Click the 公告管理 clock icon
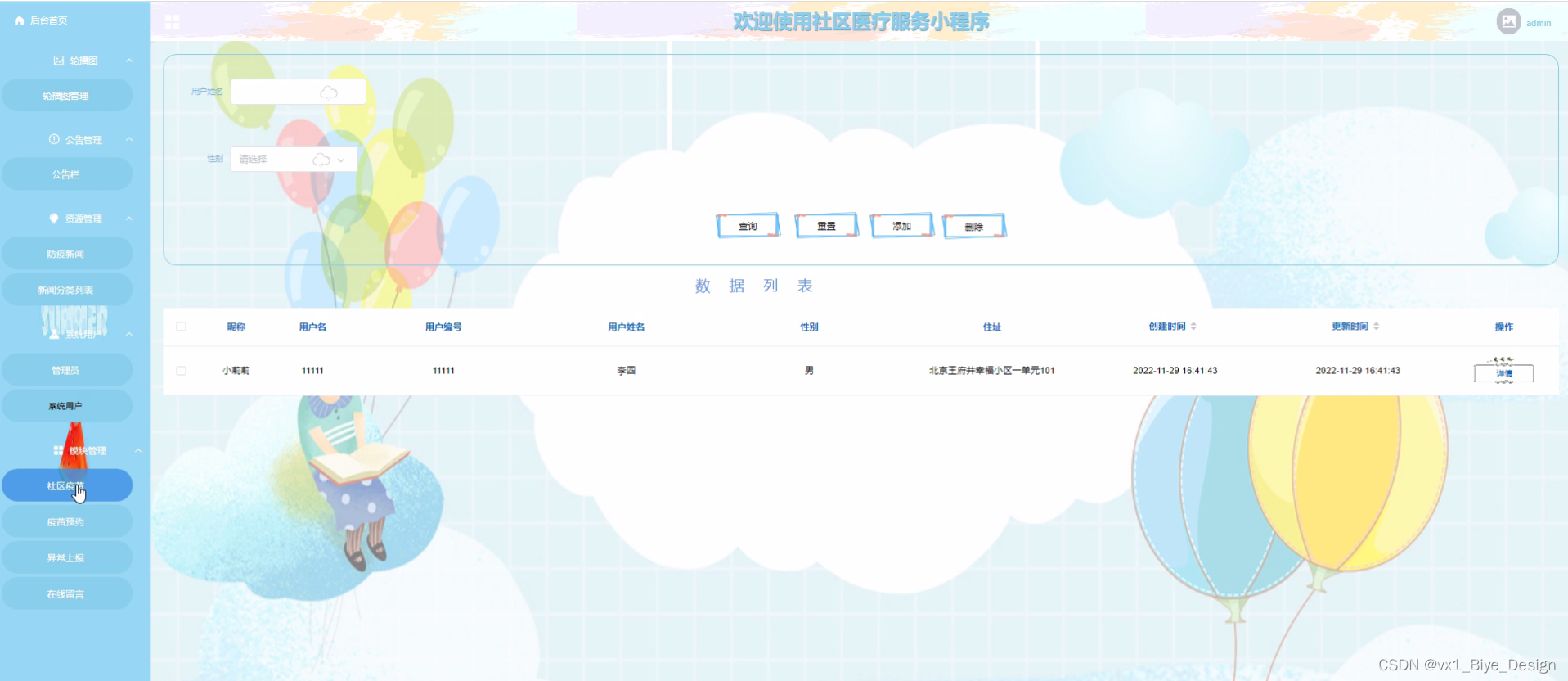 click(x=54, y=139)
